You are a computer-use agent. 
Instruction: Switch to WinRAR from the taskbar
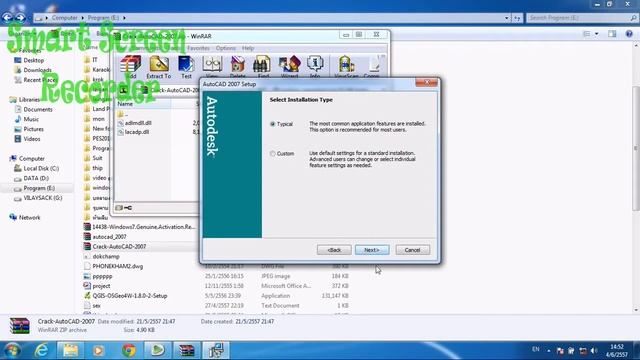point(187,350)
